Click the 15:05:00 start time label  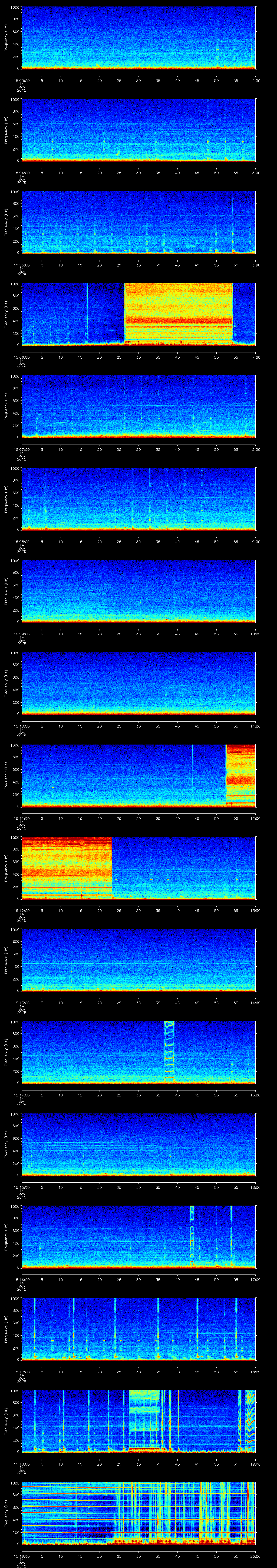[21, 265]
